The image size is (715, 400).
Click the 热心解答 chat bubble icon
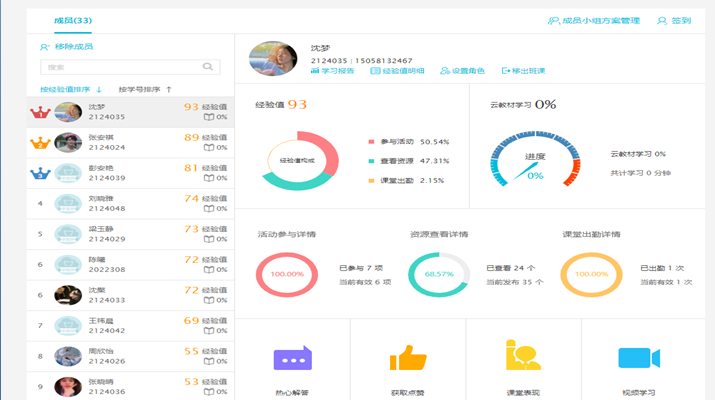(x=292, y=358)
